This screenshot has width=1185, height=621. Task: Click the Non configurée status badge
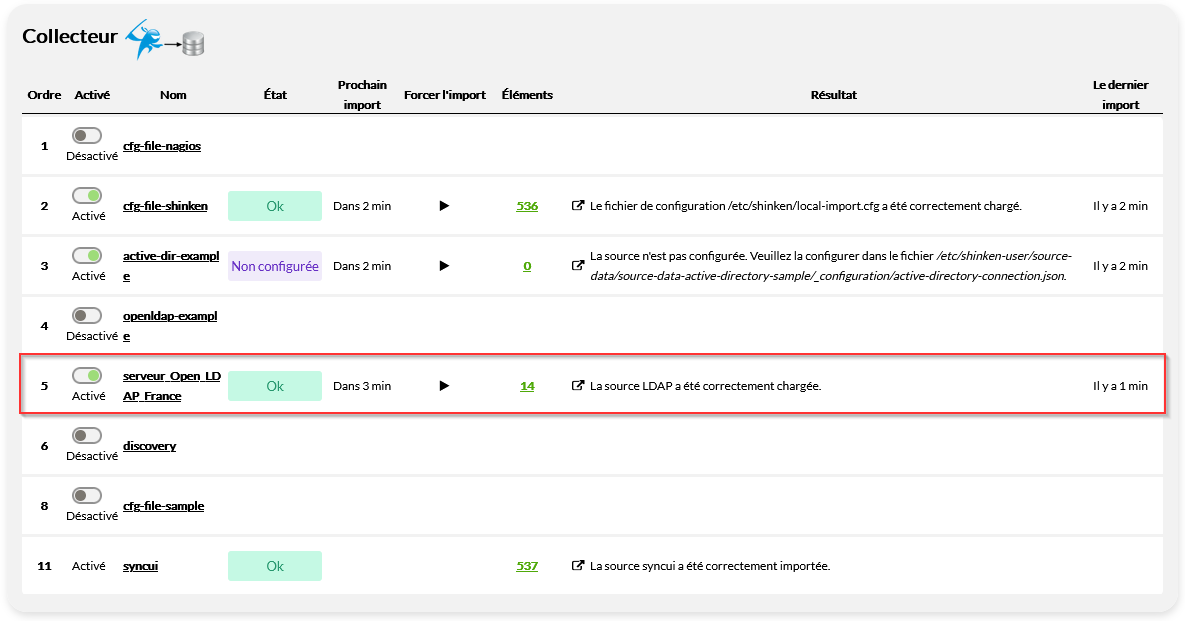coord(275,266)
